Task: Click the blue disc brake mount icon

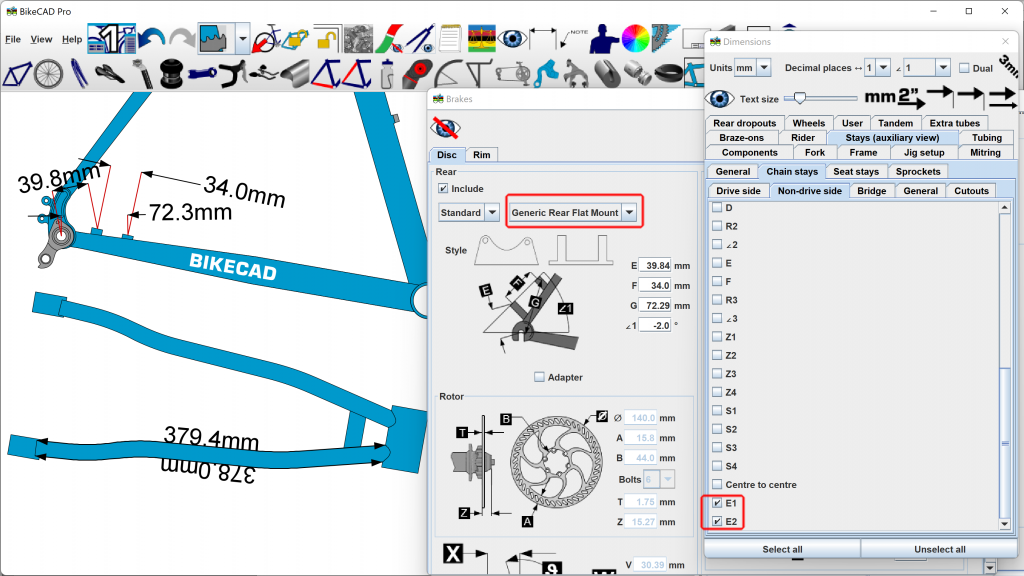Action: coord(547,74)
